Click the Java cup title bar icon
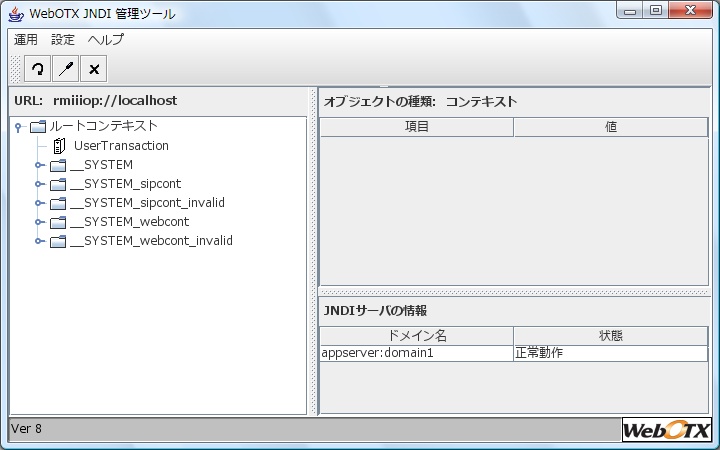Viewport: 720px width, 450px height. pyautogui.click(x=16, y=14)
